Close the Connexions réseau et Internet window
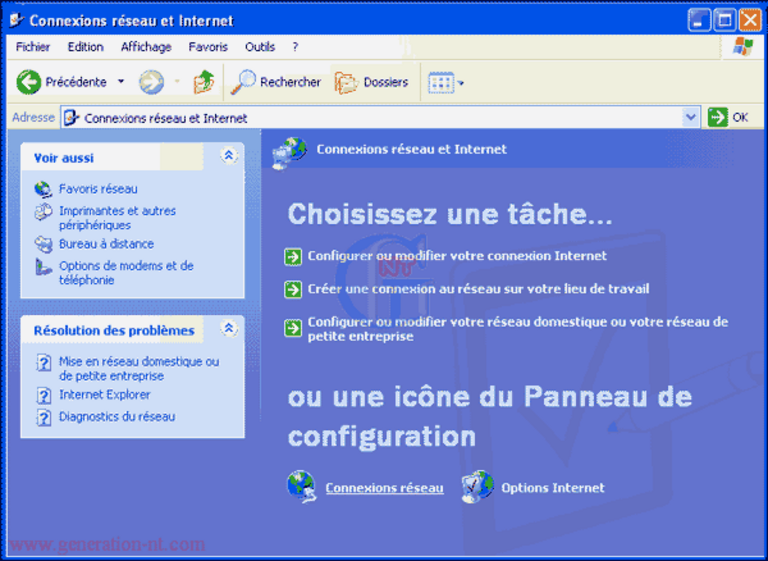Image resolution: width=768 pixels, height=561 pixels. pos(750,20)
